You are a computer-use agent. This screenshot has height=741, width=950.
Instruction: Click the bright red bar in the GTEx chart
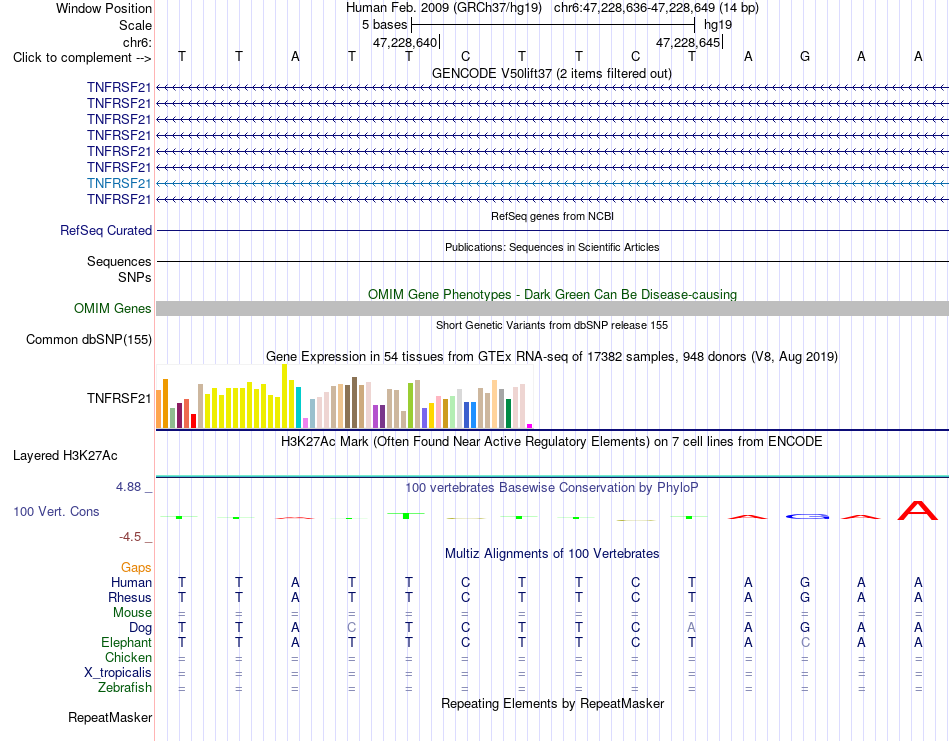coord(193,421)
